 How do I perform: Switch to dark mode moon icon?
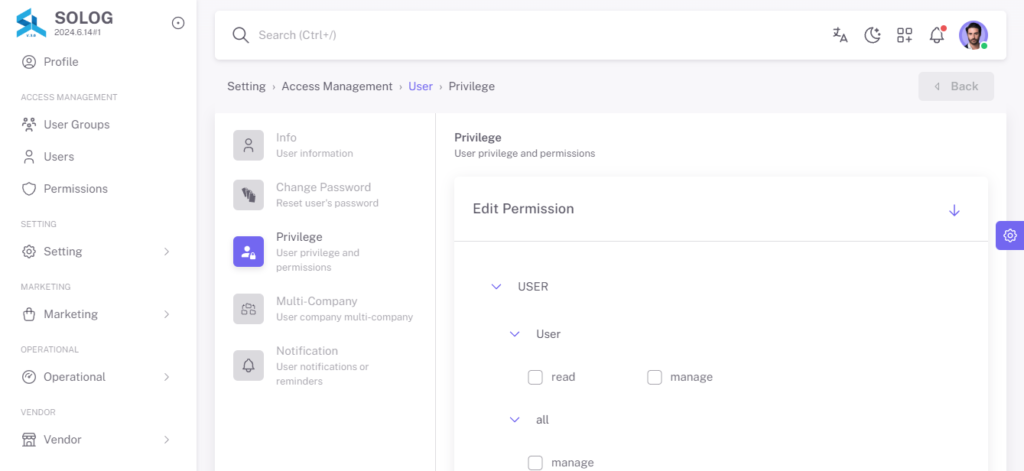point(872,35)
